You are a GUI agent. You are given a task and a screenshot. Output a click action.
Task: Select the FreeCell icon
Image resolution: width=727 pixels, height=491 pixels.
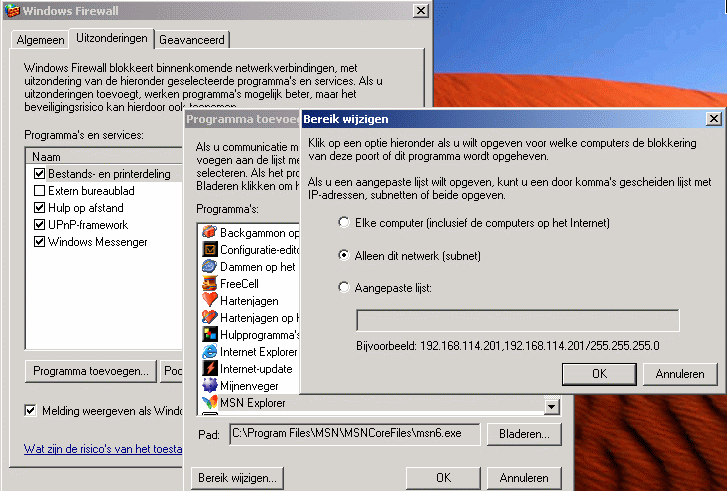[210, 283]
